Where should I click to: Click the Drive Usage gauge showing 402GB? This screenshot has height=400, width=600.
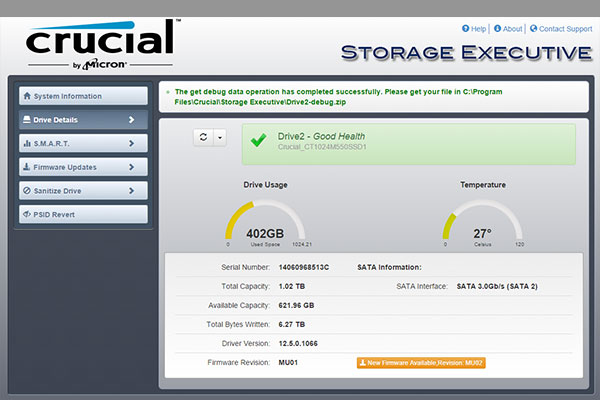tap(265, 224)
